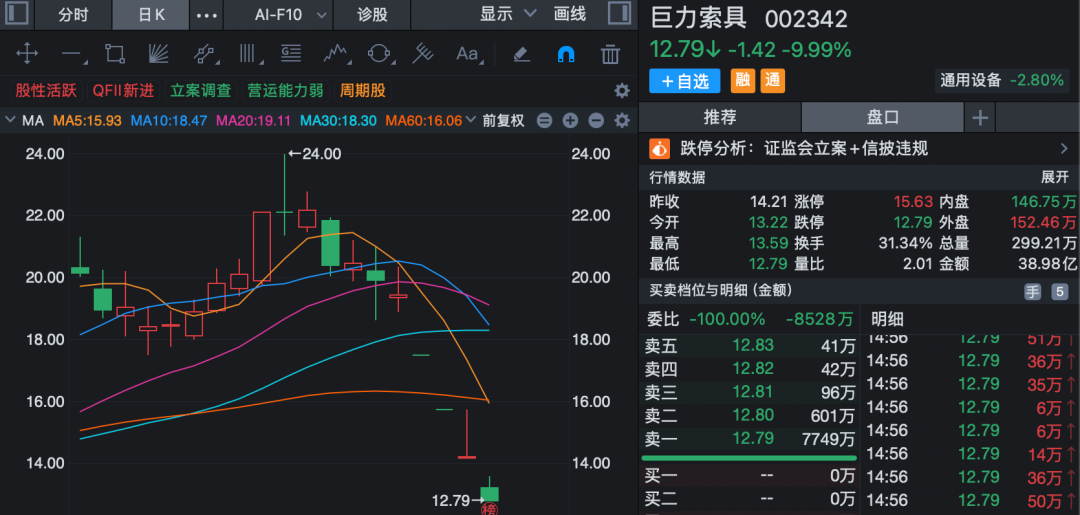Open the more periods ellipsis menu
Viewport: 1080px width, 515px height.
[207, 14]
